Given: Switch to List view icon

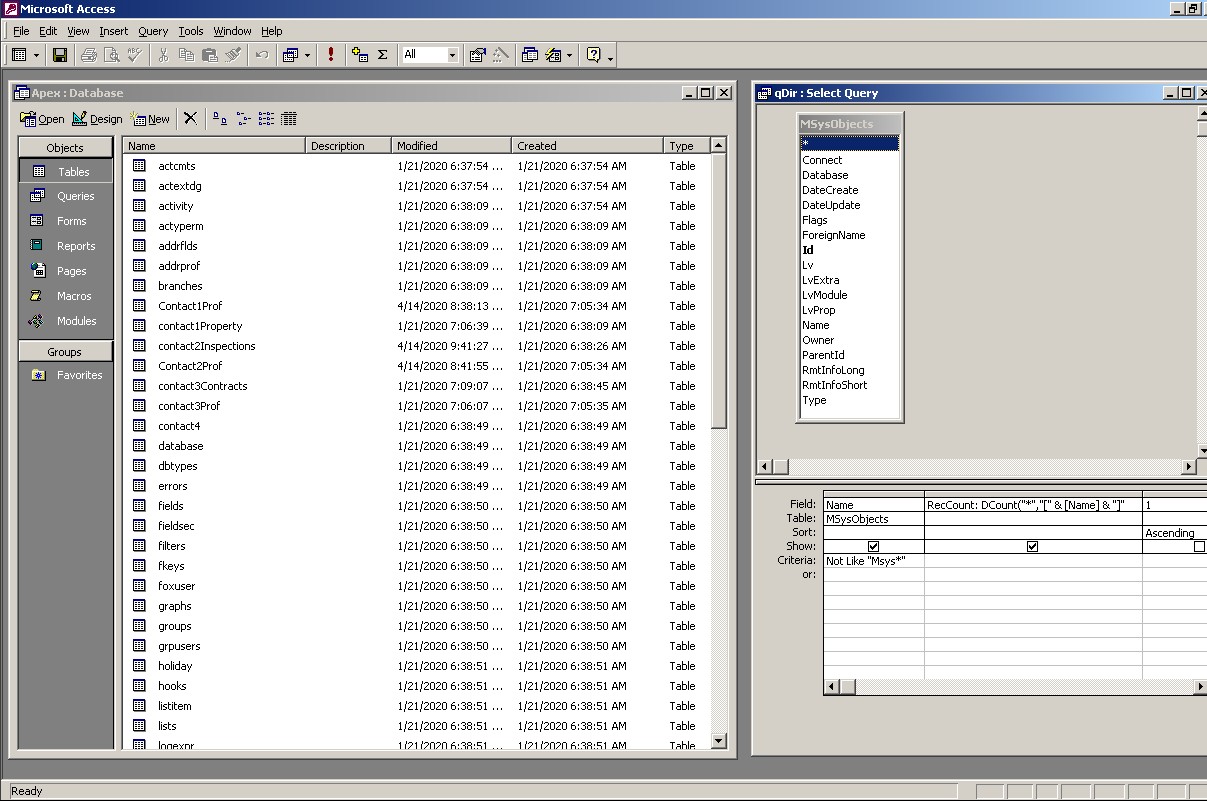Looking at the screenshot, I should [x=266, y=118].
